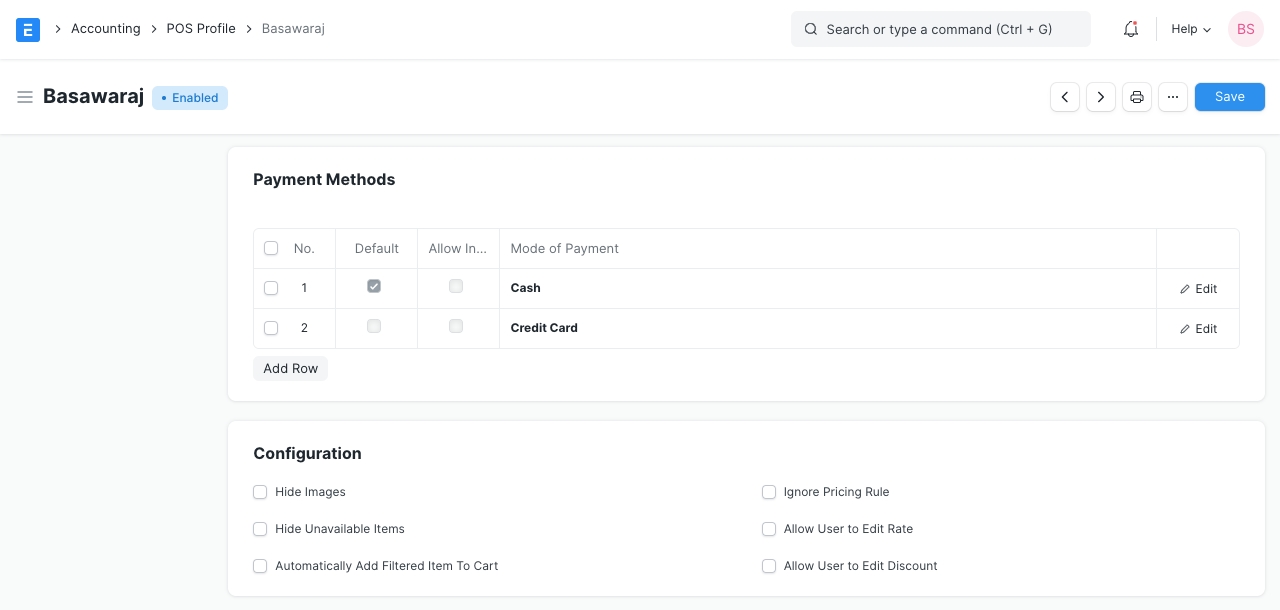Click Add Row under Payment Methods
Viewport: 1280px width, 610px height.
[290, 369]
